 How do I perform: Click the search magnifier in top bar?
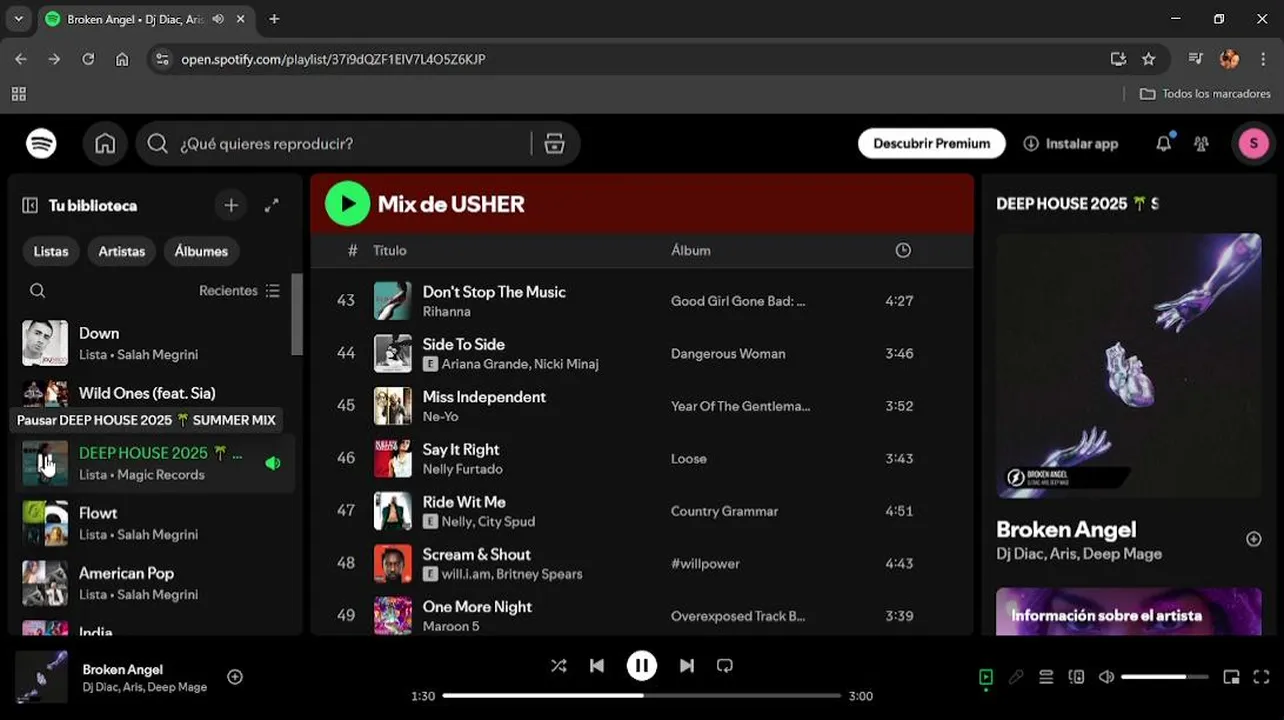click(x=157, y=144)
